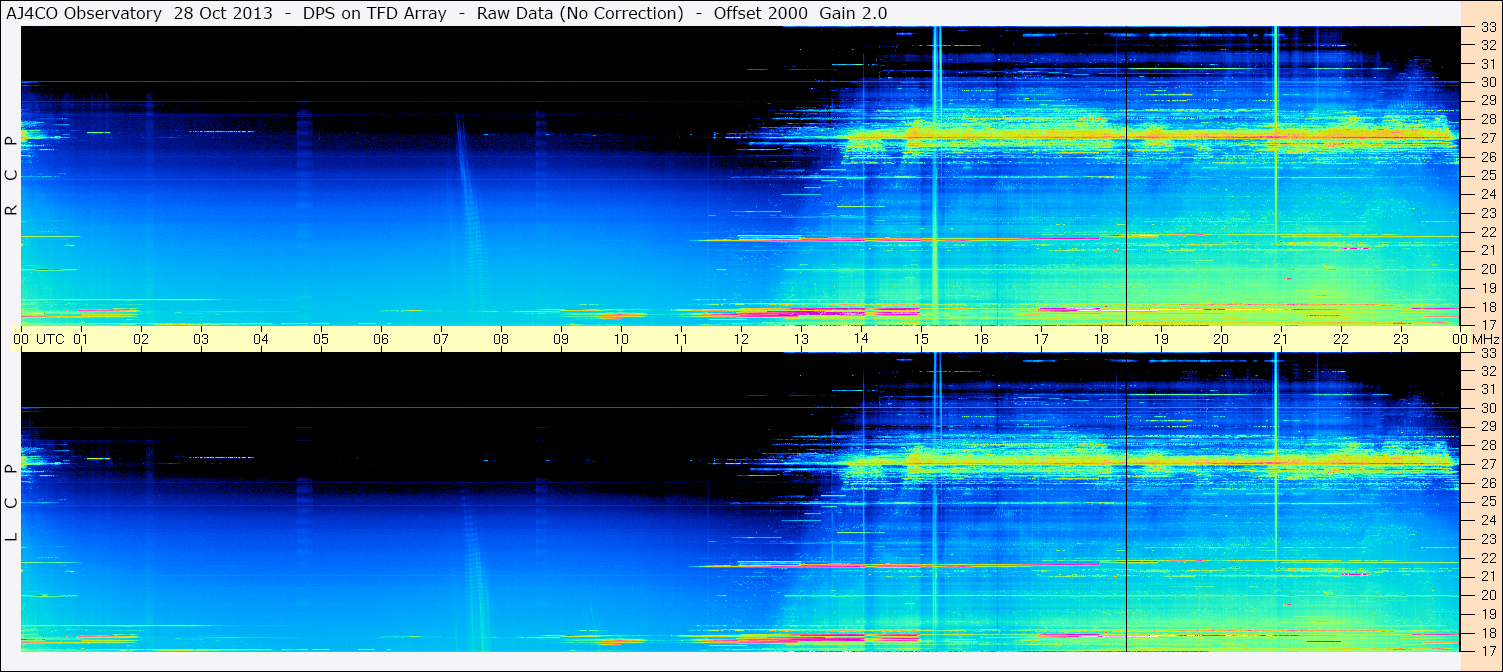Image resolution: width=1503 pixels, height=672 pixels.
Task: Click the 24 MHz label of LCP panel
Action: [1488, 520]
